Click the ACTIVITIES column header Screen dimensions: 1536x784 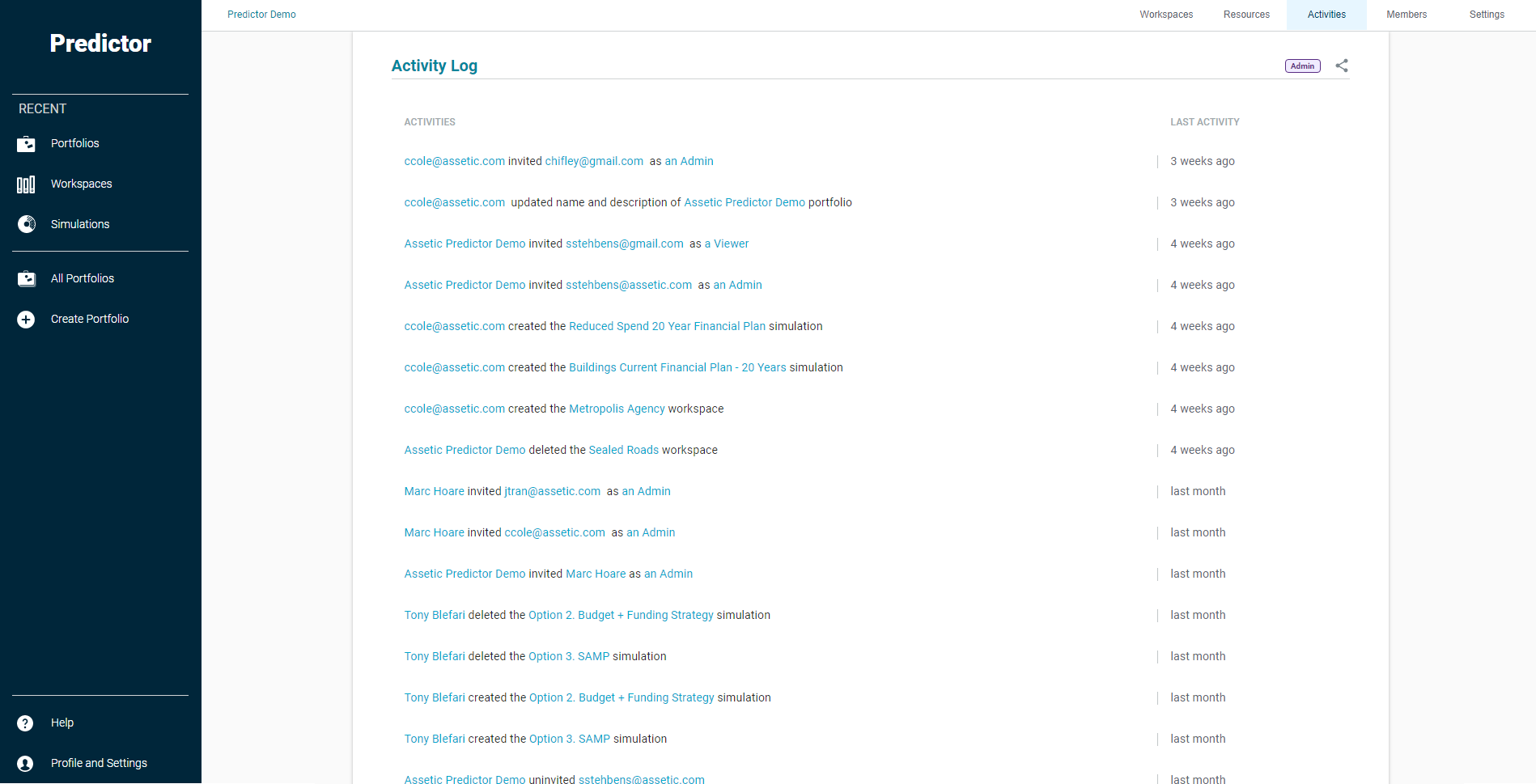click(430, 122)
